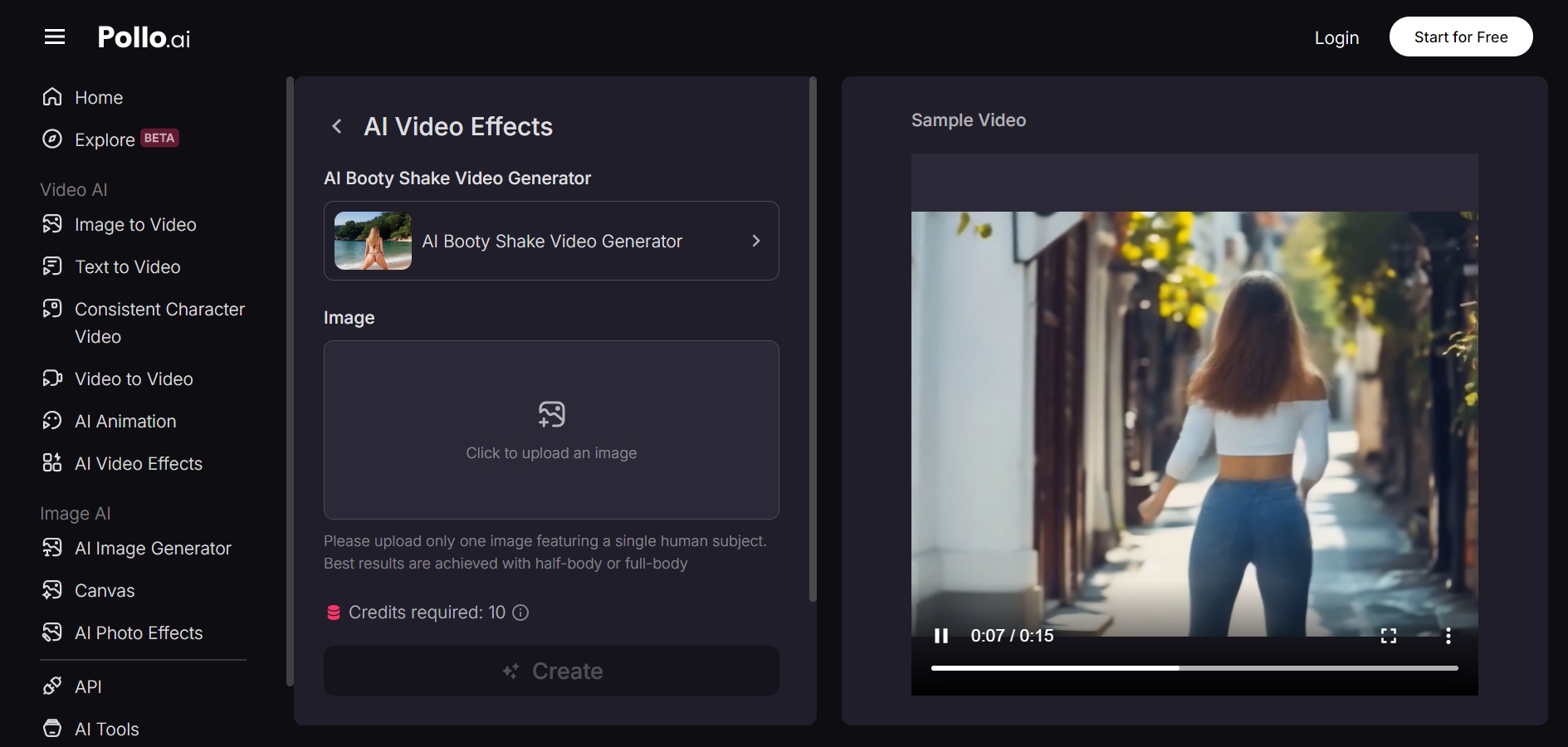Click the Home icon in the sidebar
Image resolution: width=1568 pixels, height=747 pixels.
click(x=52, y=97)
